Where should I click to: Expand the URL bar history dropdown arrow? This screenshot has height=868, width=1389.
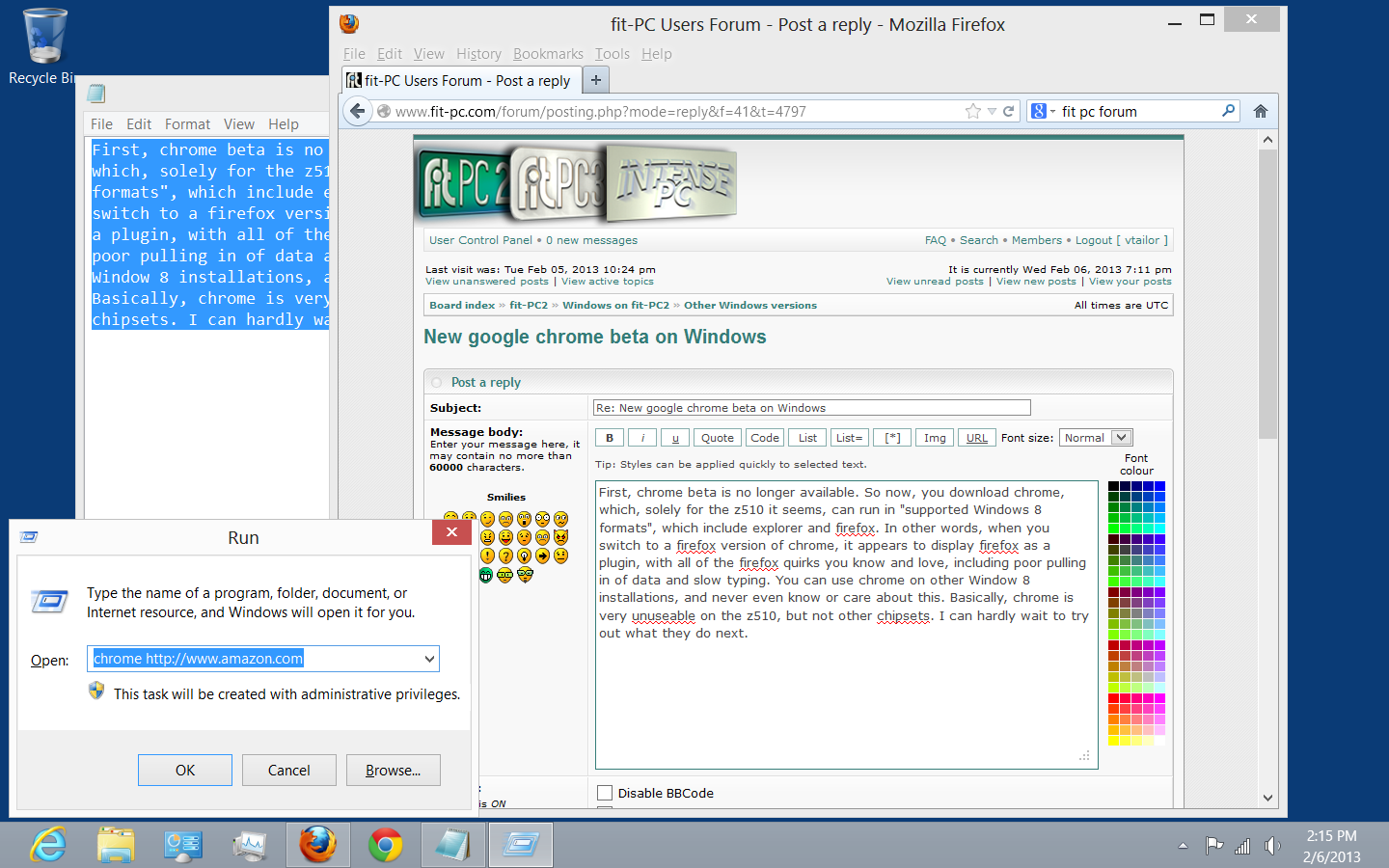(992, 111)
